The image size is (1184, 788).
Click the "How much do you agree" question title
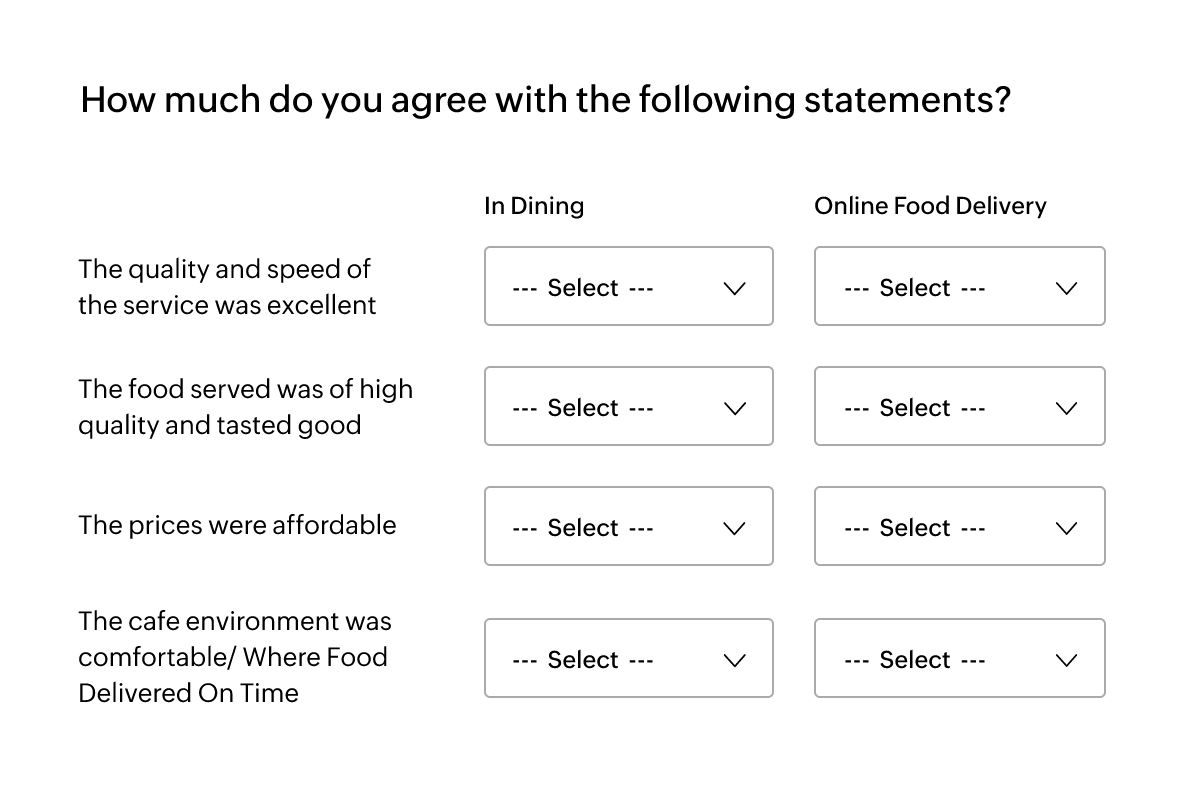click(x=545, y=101)
